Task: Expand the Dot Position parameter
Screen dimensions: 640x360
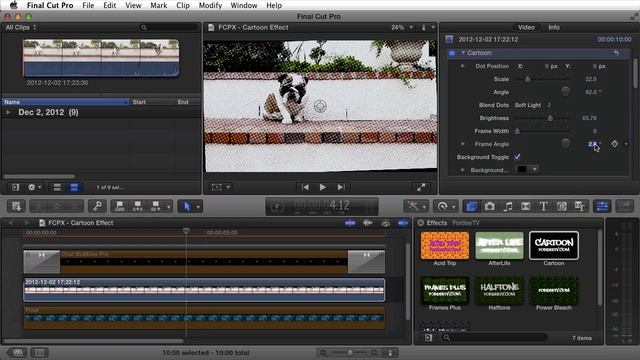Action: point(462,66)
